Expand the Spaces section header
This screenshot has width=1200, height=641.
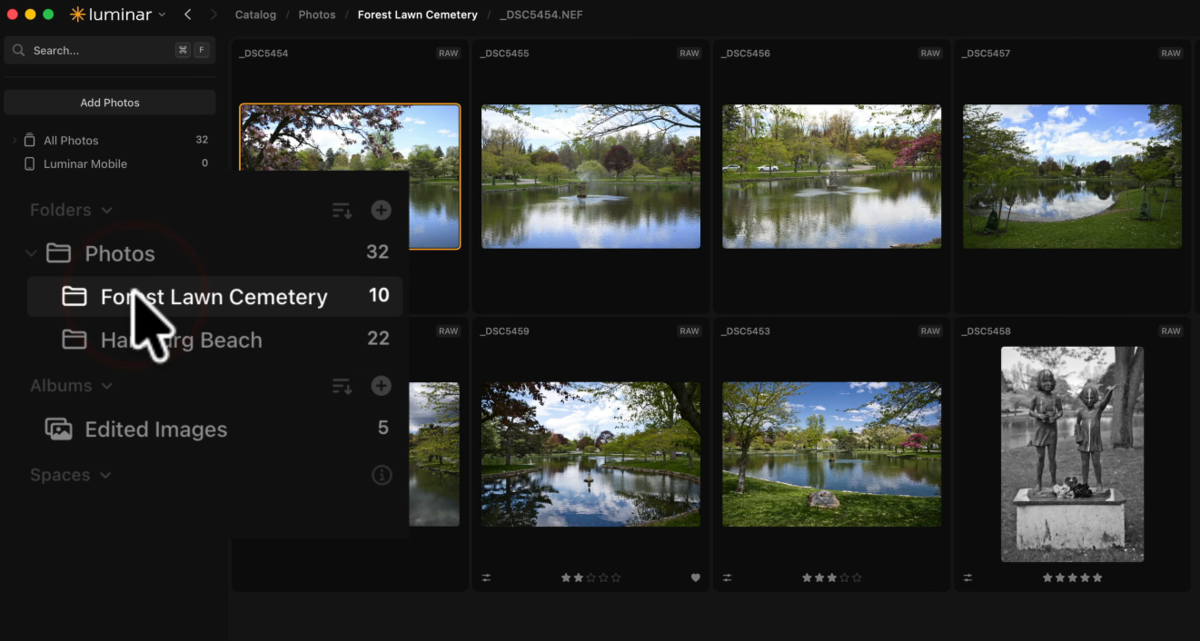71,475
